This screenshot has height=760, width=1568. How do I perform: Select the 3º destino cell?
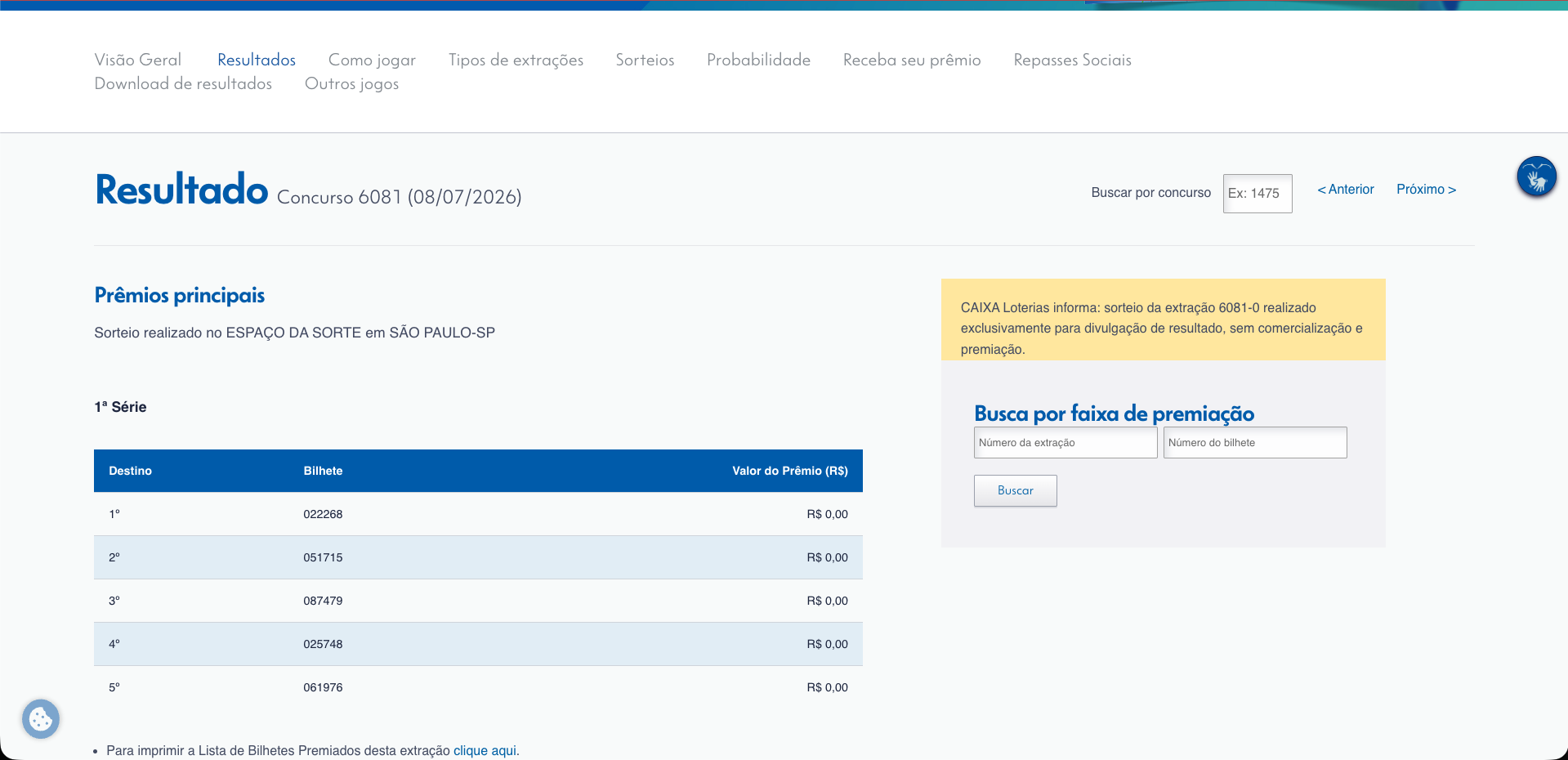[114, 601]
